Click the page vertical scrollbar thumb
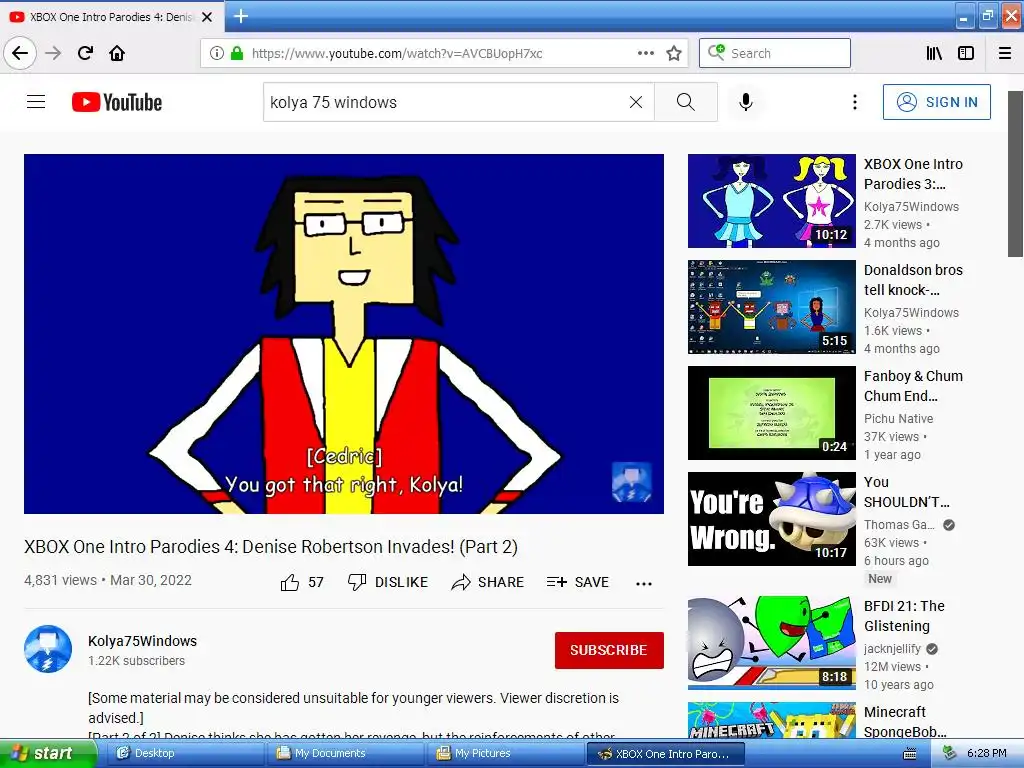Image resolution: width=1024 pixels, height=768 pixels. tap(1016, 174)
